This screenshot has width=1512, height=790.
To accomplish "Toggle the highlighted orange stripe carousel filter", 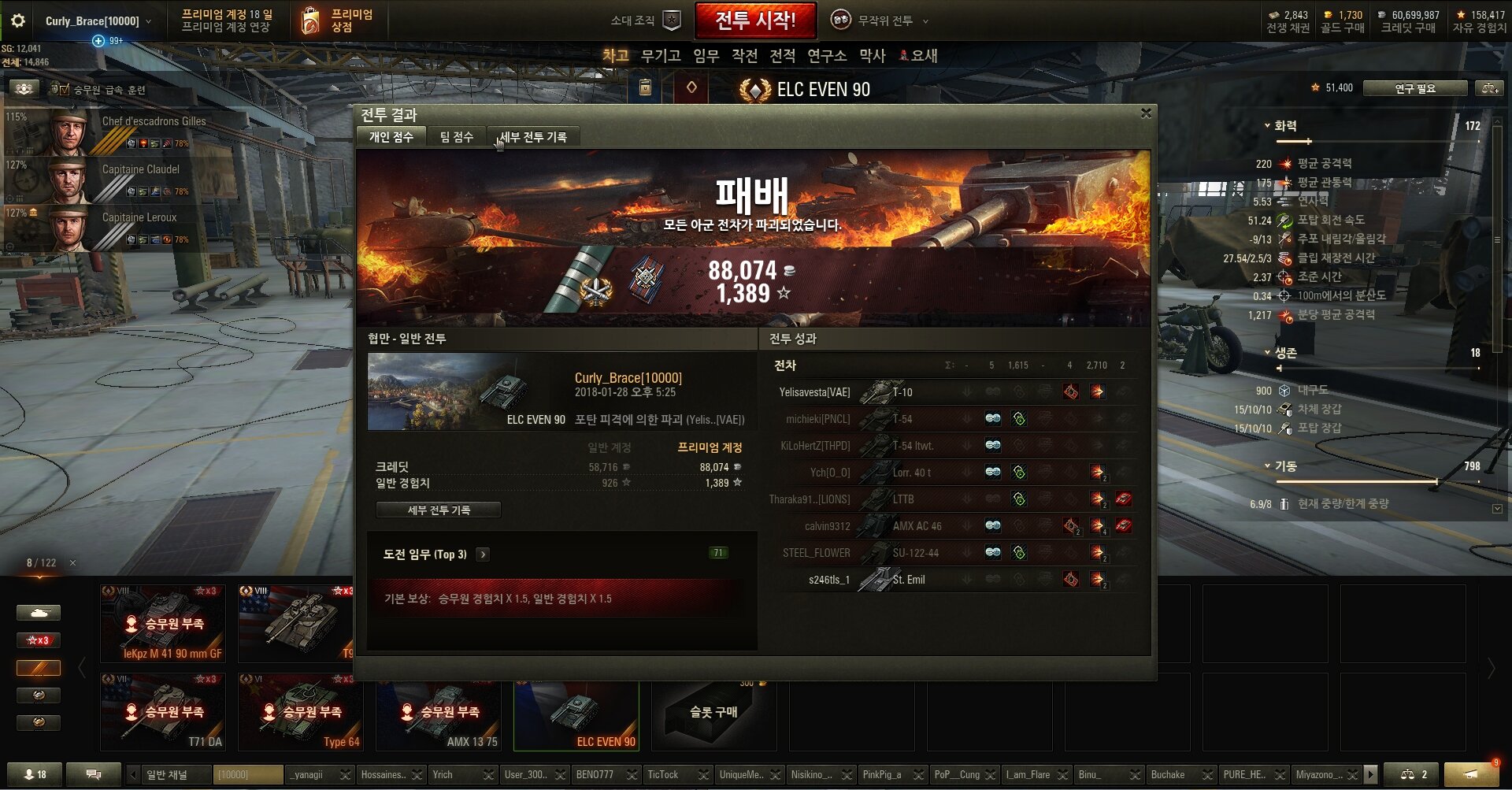I will (x=38, y=668).
